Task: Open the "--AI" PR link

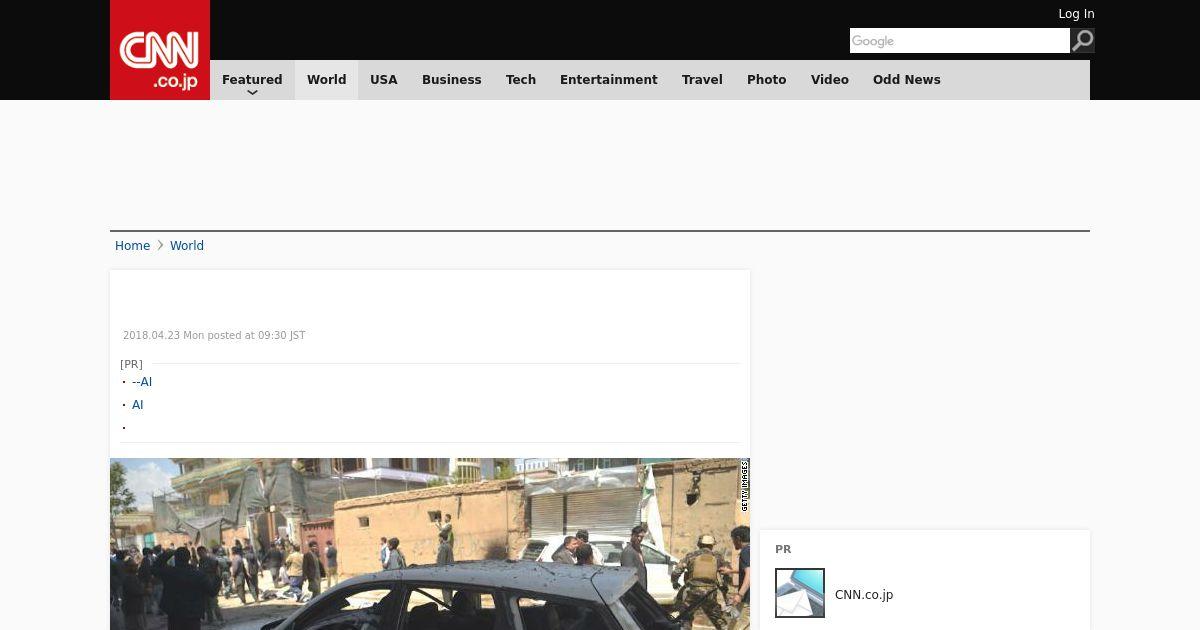Action: [x=142, y=382]
